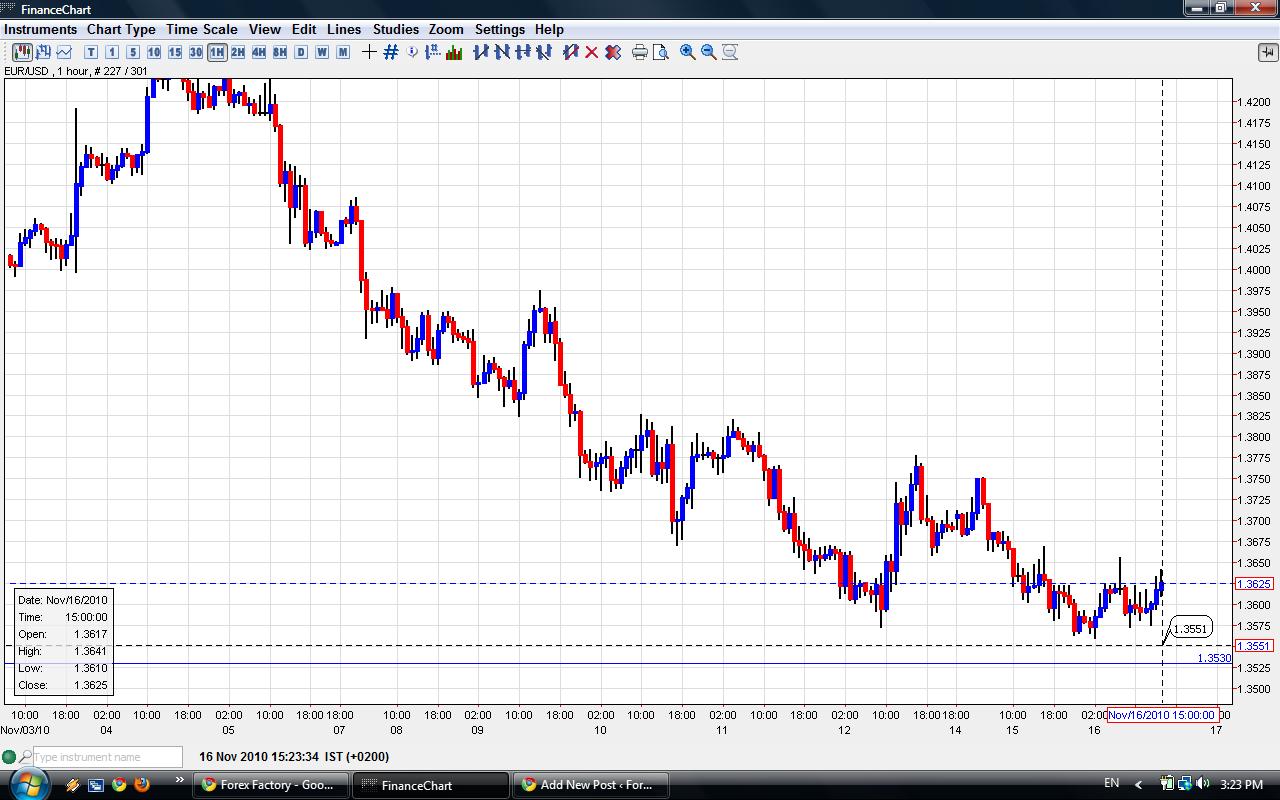Screen dimensions: 1280x800
Task: Toggle the grid icon in toolbar
Action: click(x=391, y=52)
